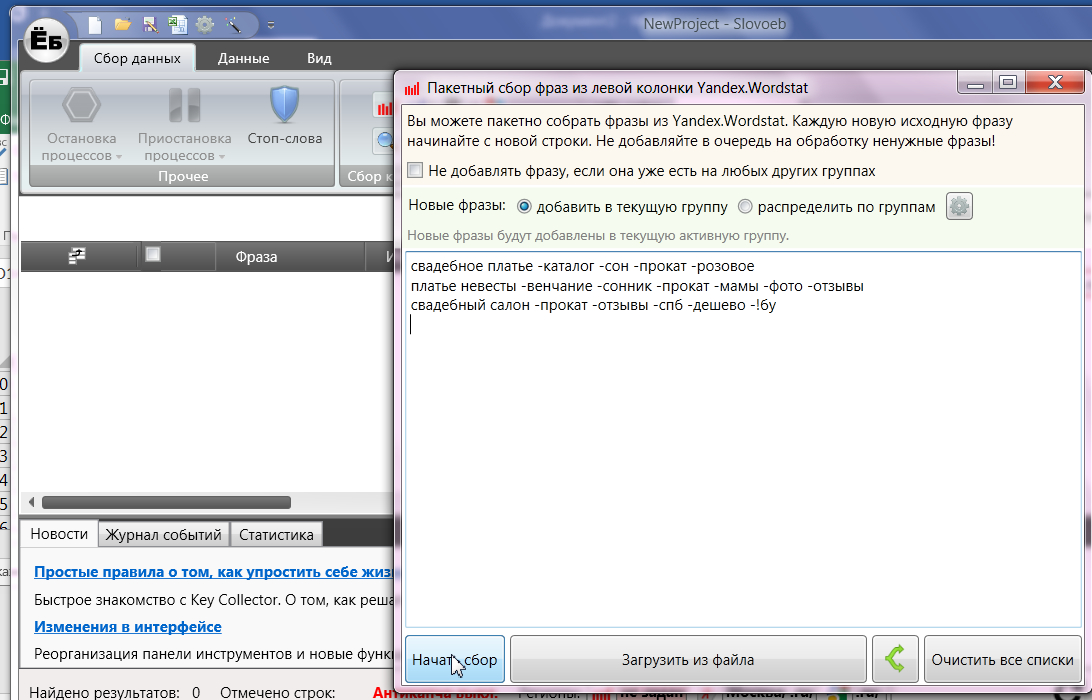1092x700 pixels.
Task: Expand the Приостановка процессов dropdown arrow
Action: (222, 157)
